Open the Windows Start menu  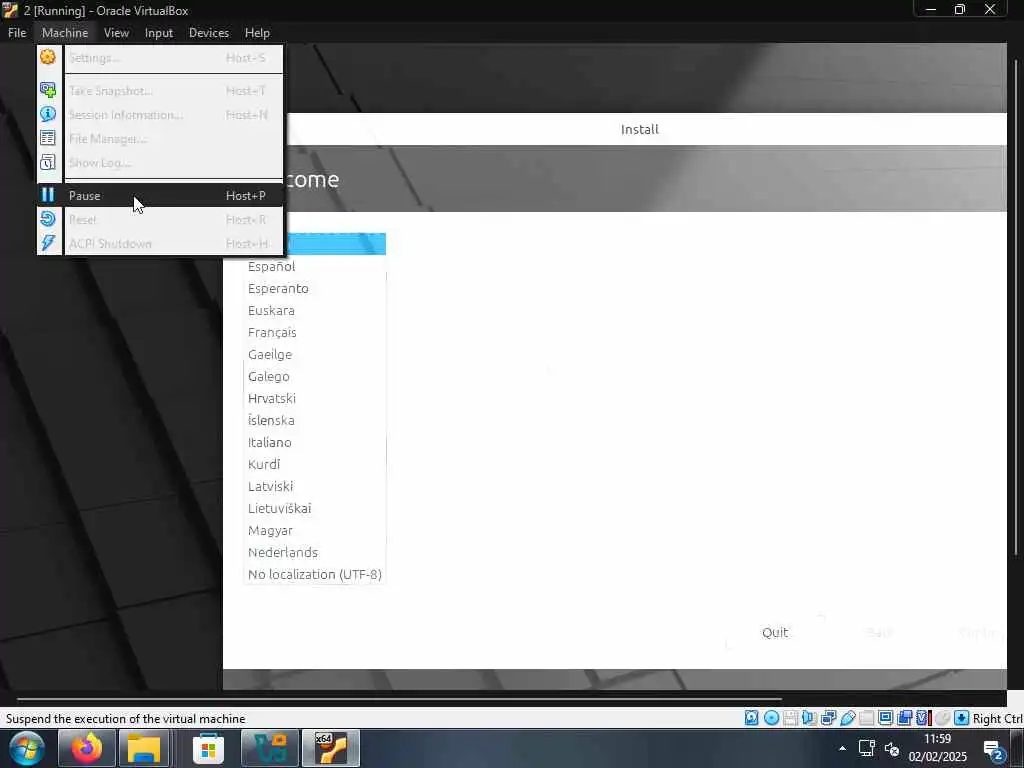[26, 748]
